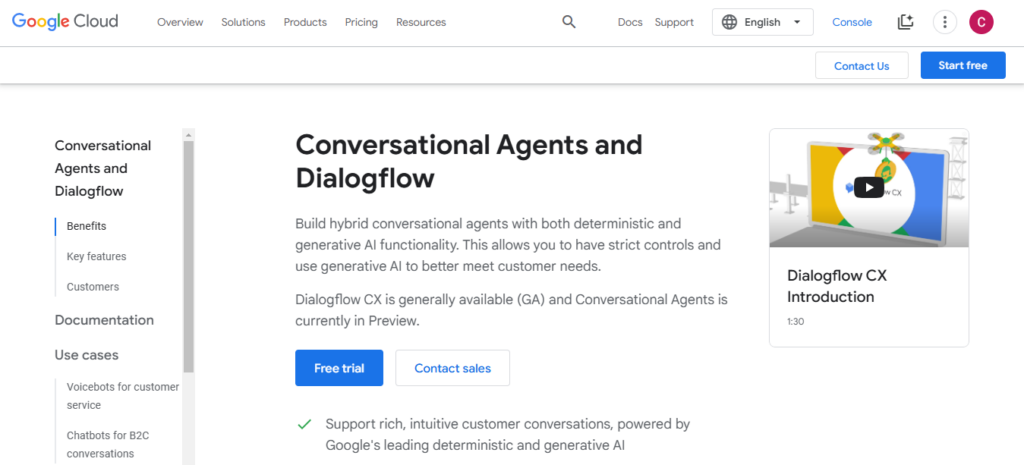Image resolution: width=1024 pixels, height=465 pixels.
Task: Click the sidebar vertical scrollbar thumb
Action: 189,256
